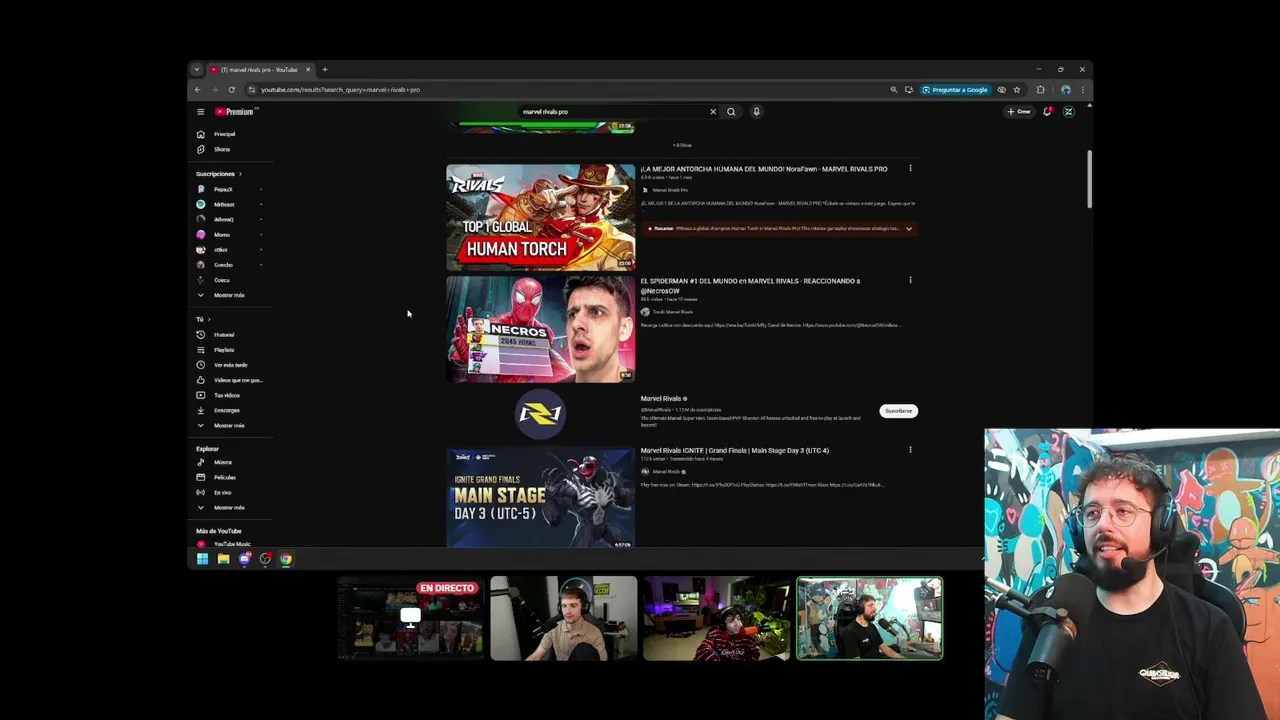
Task: Start voice search with microphone icon
Action: pyautogui.click(x=756, y=112)
